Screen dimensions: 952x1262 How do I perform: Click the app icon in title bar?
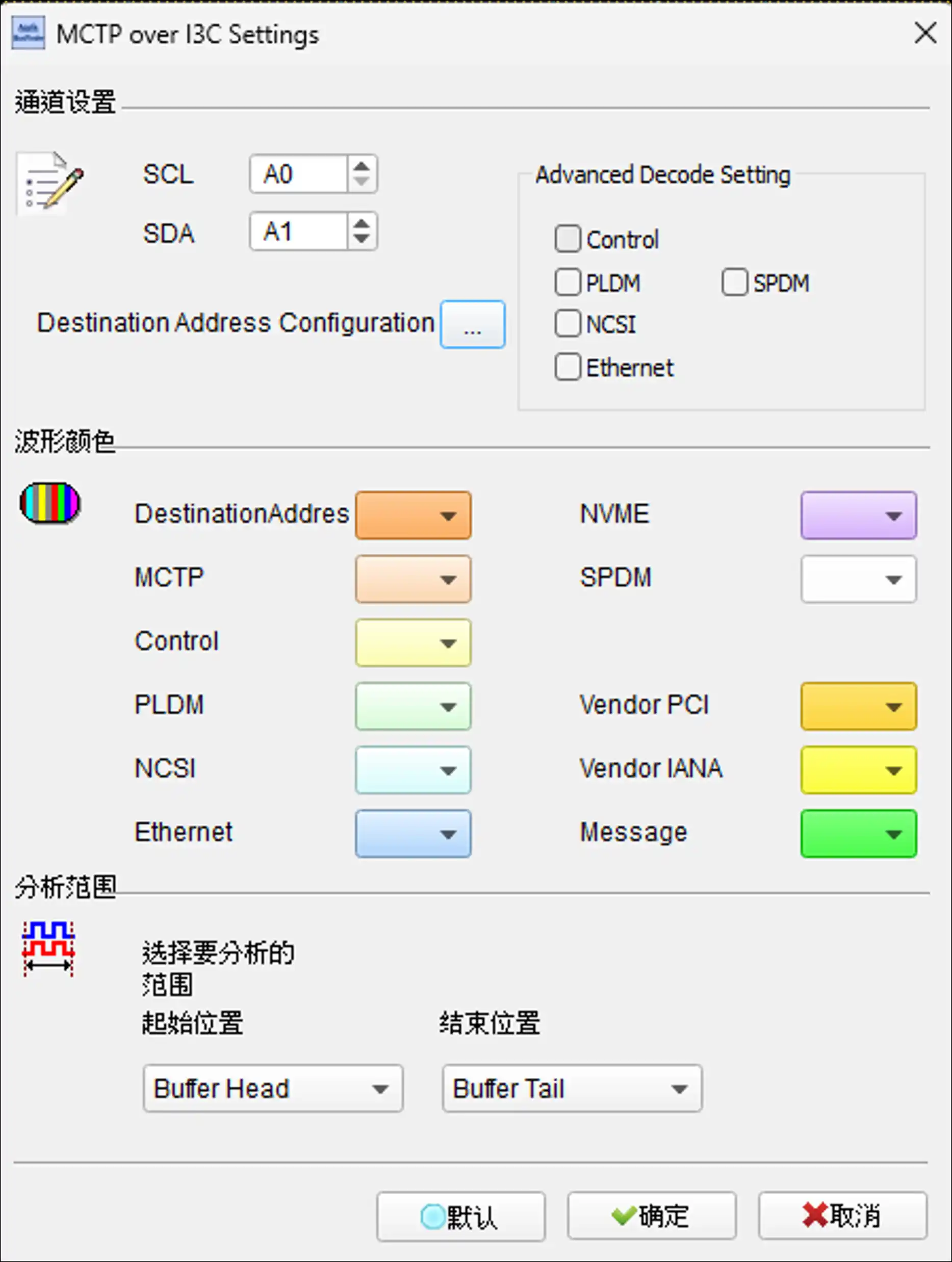pos(28,34)
